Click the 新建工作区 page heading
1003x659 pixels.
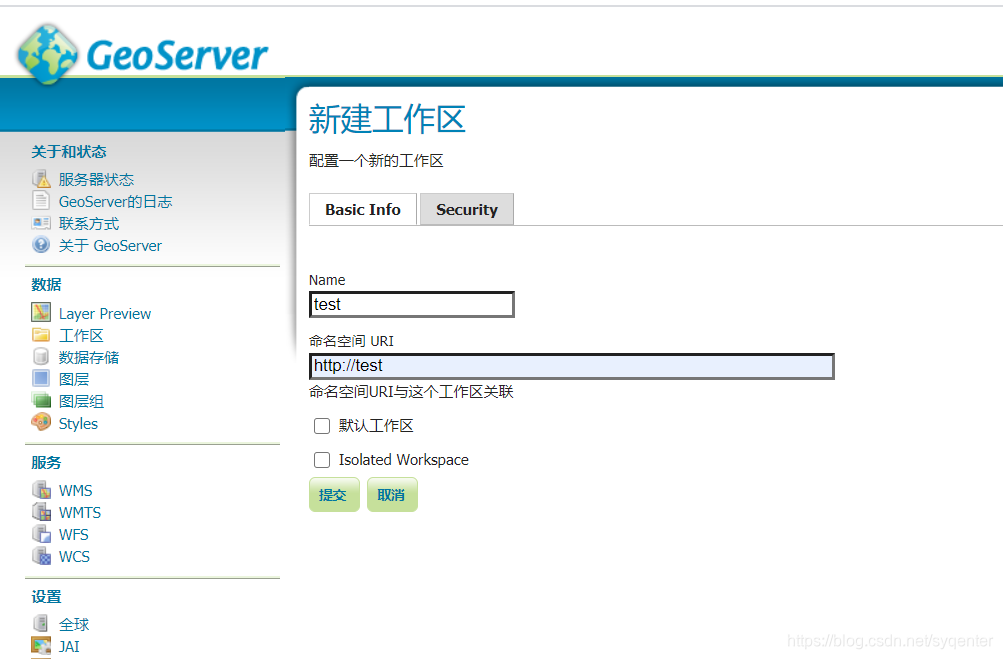(387, 120)
